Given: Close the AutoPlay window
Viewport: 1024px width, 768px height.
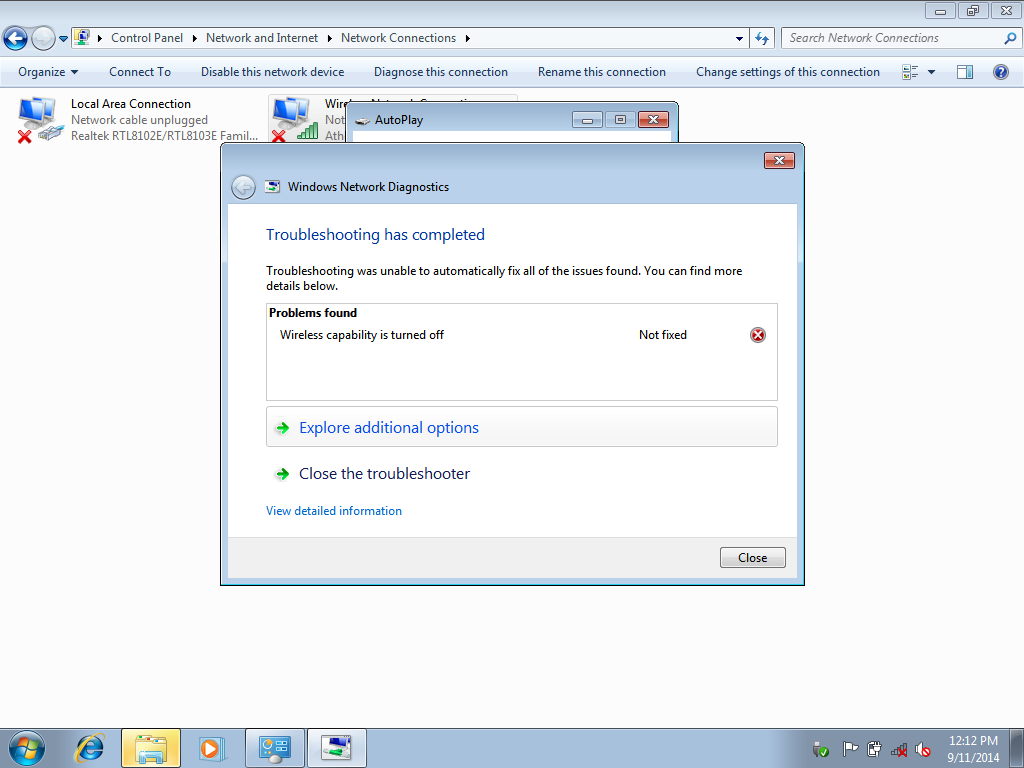Looking at the screenshot, I should pyautogui.click(x=653, y=120).
